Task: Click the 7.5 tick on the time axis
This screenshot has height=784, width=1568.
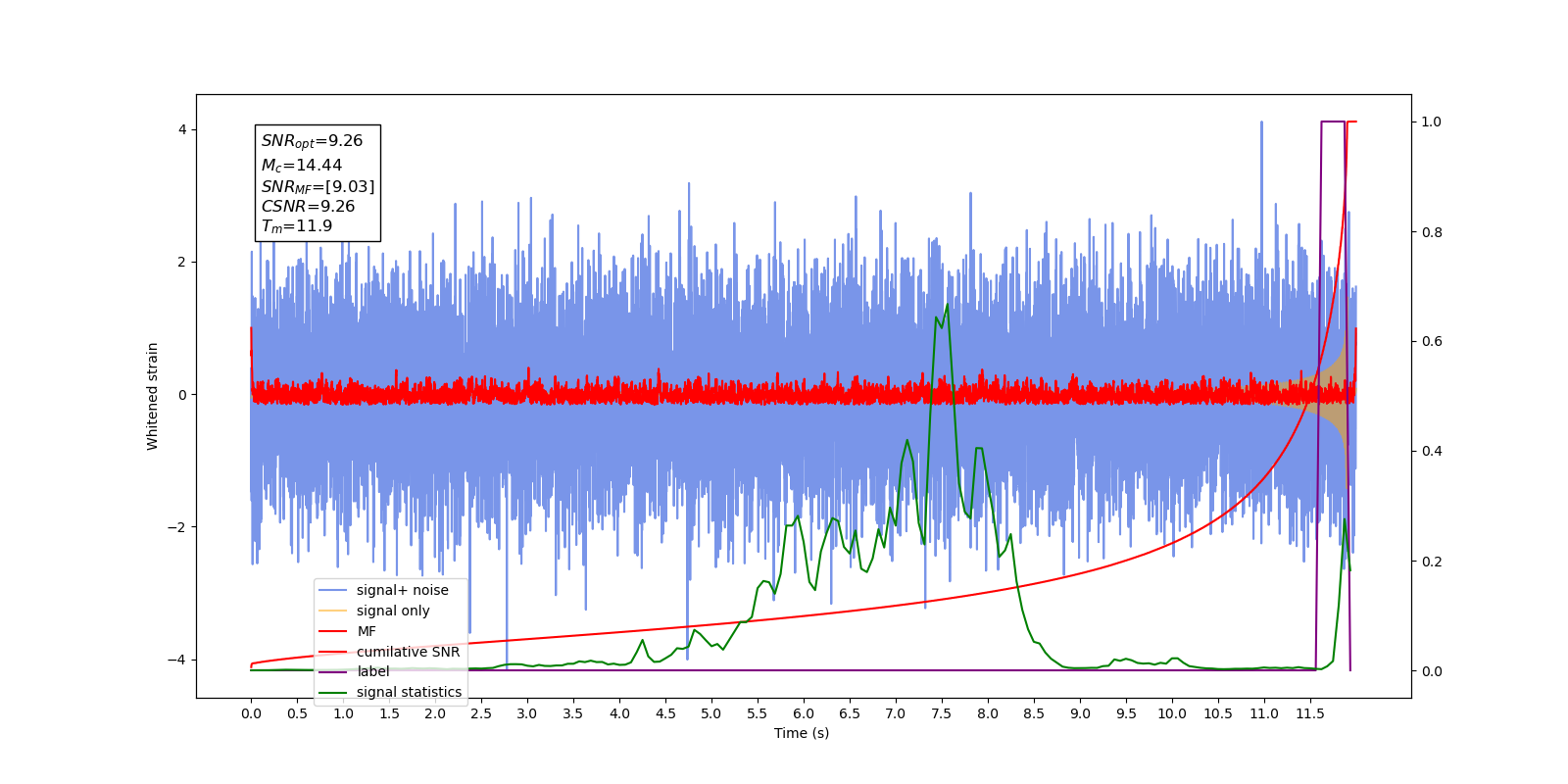Action: [x=942, y=713]
